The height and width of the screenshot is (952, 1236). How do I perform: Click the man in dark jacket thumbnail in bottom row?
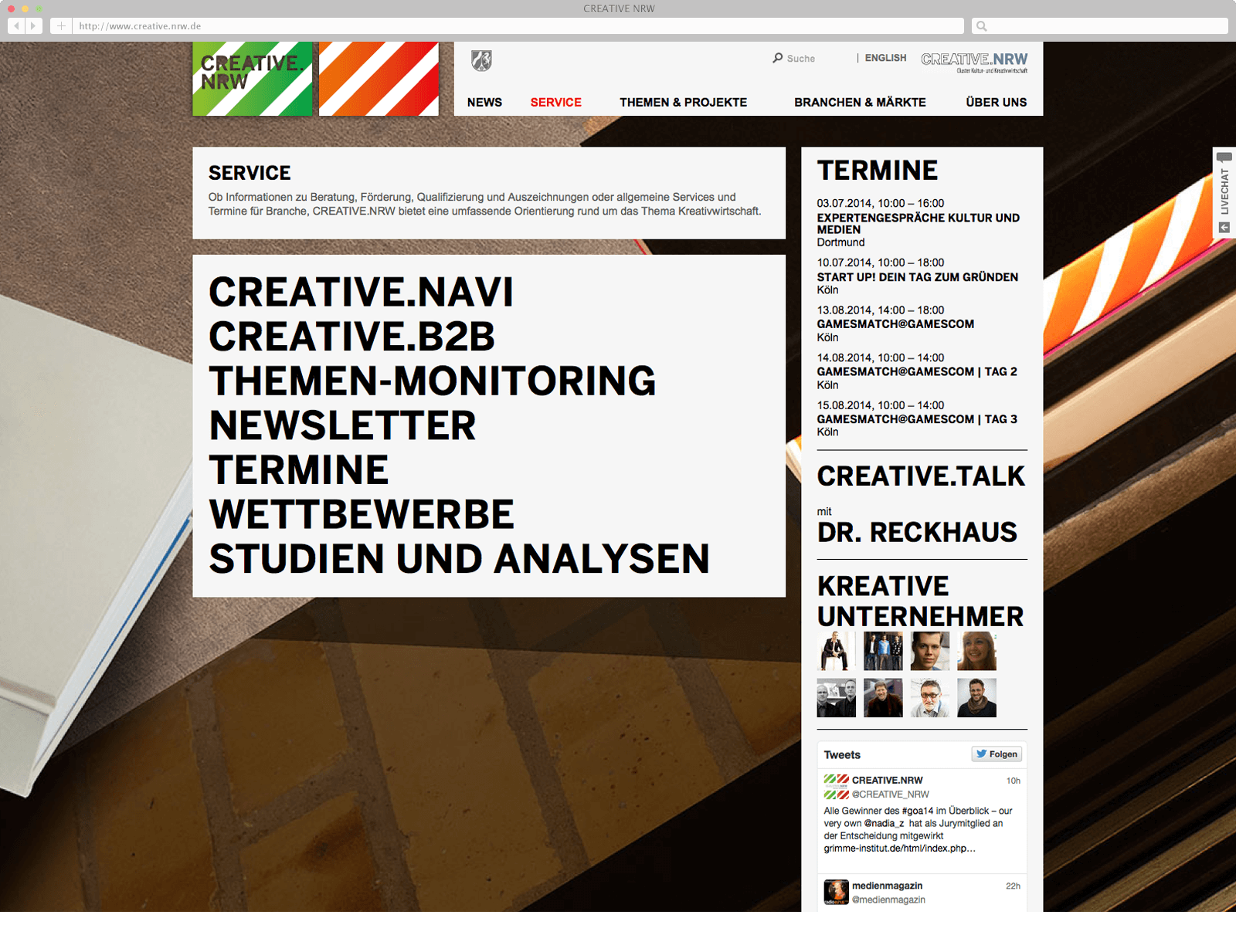tap(883, 698)
